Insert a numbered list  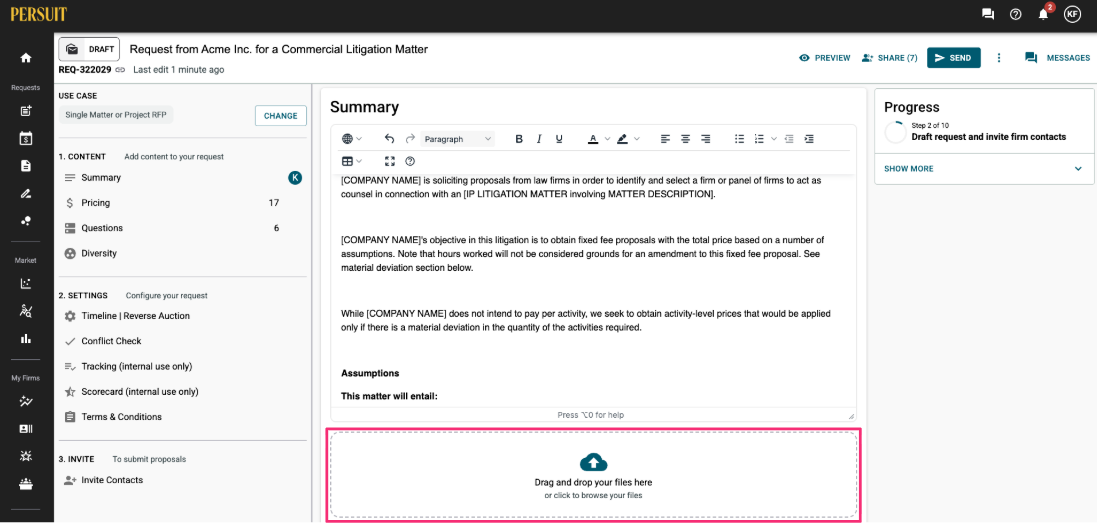point(759,139)
